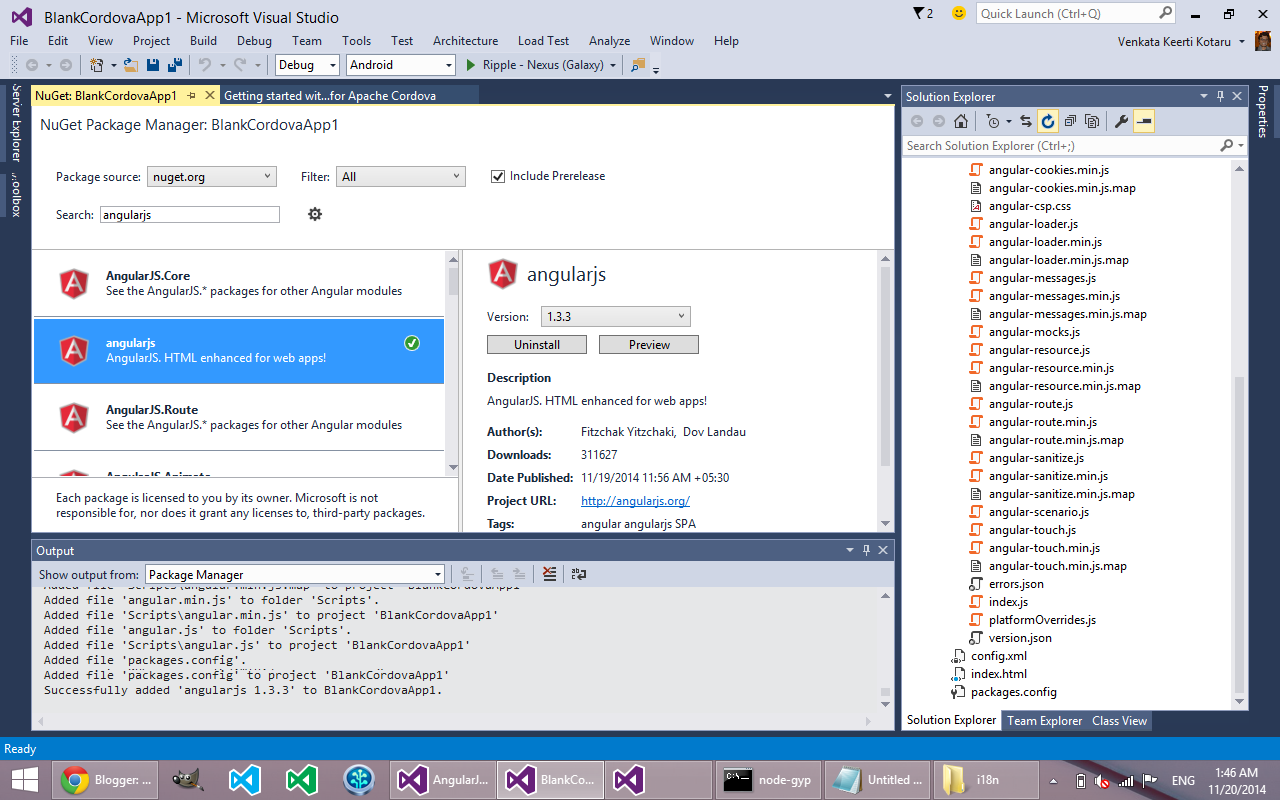
Task: Open the Filter dropdown set to All
Action: [x=400, y=177]
